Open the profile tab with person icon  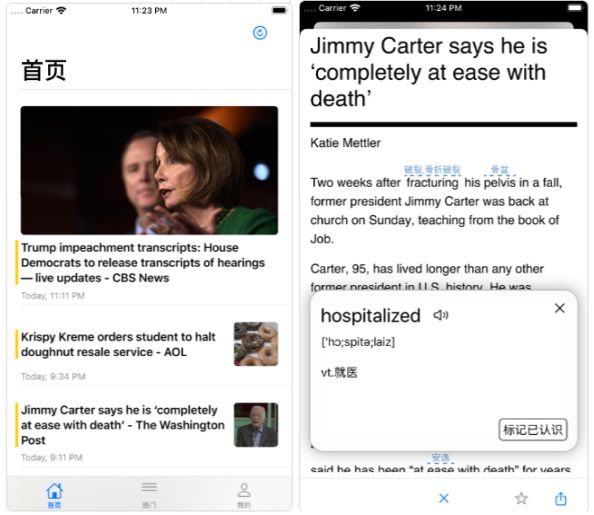point(244,495)
